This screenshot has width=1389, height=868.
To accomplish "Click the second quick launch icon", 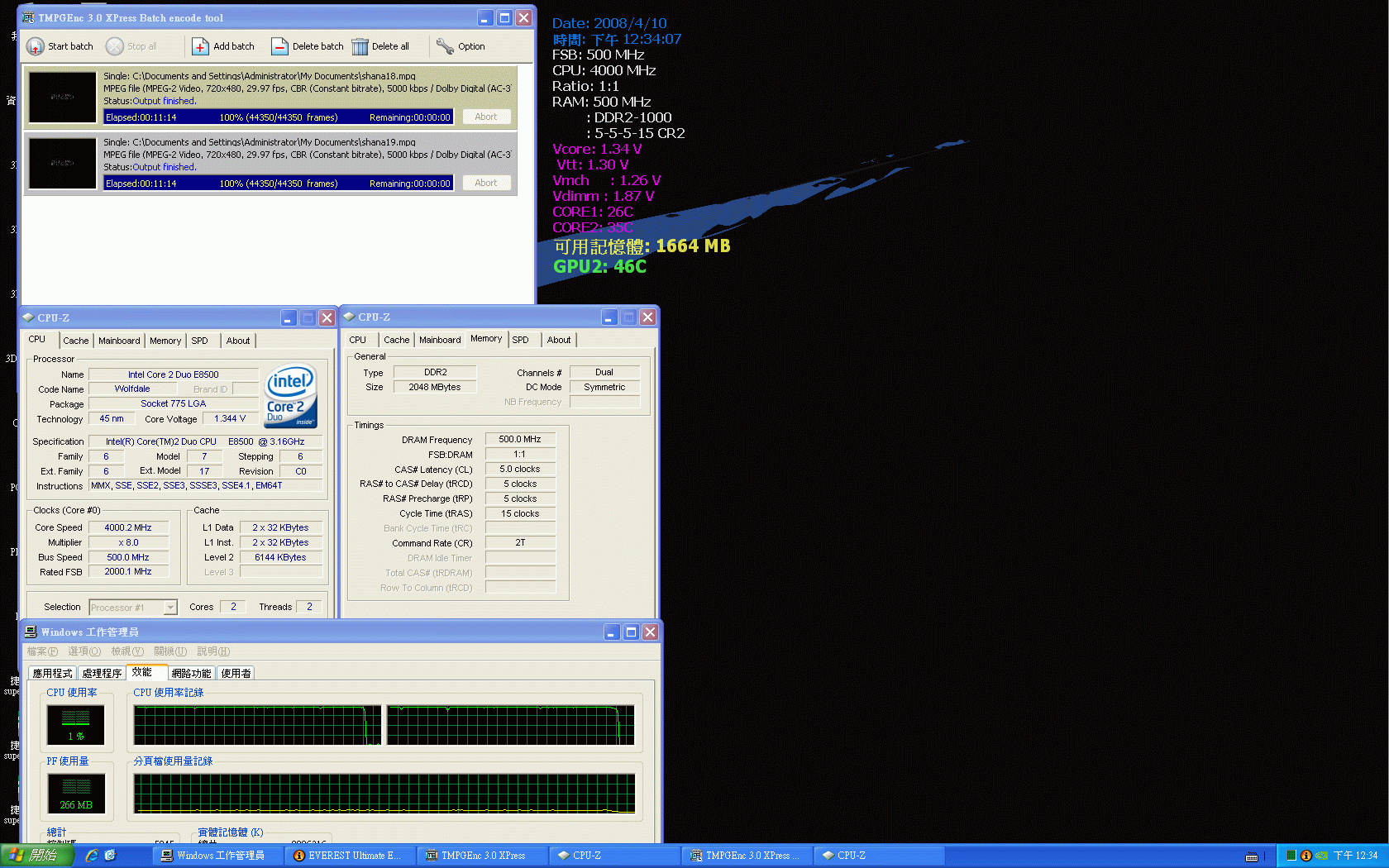I will point(110,856).
